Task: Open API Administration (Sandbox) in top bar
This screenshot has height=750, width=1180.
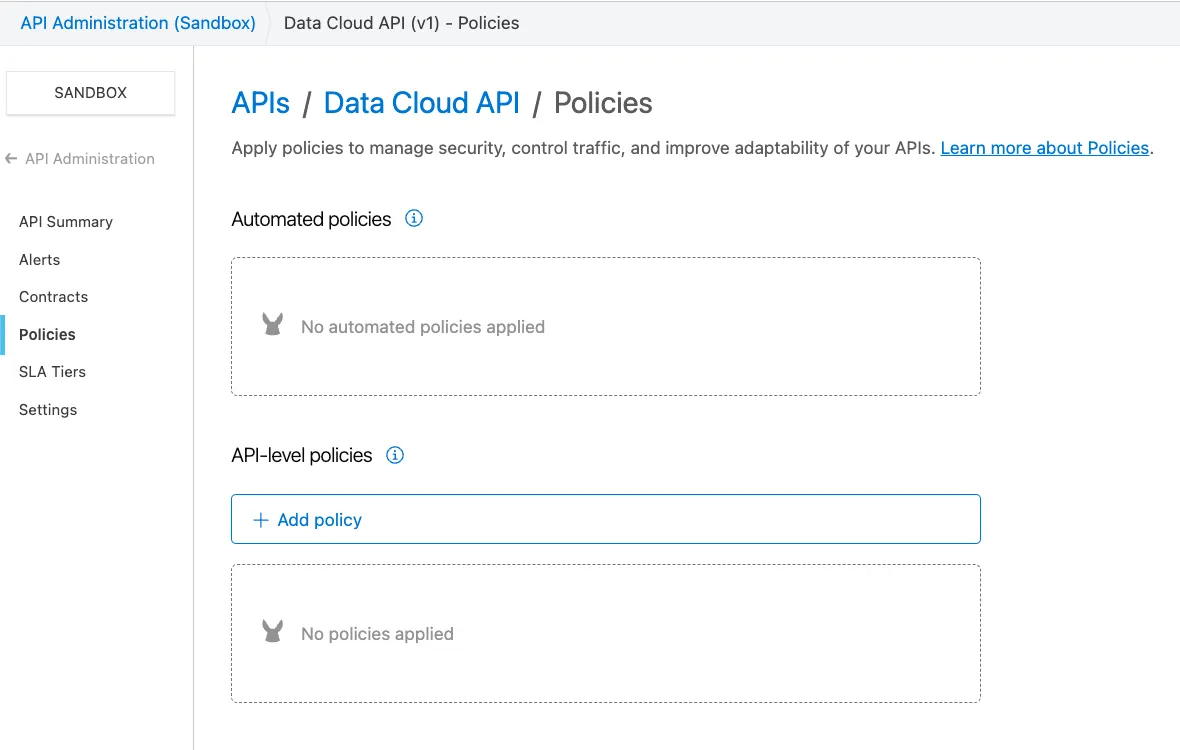Action: pyautogui.click(x=138, y=23)
